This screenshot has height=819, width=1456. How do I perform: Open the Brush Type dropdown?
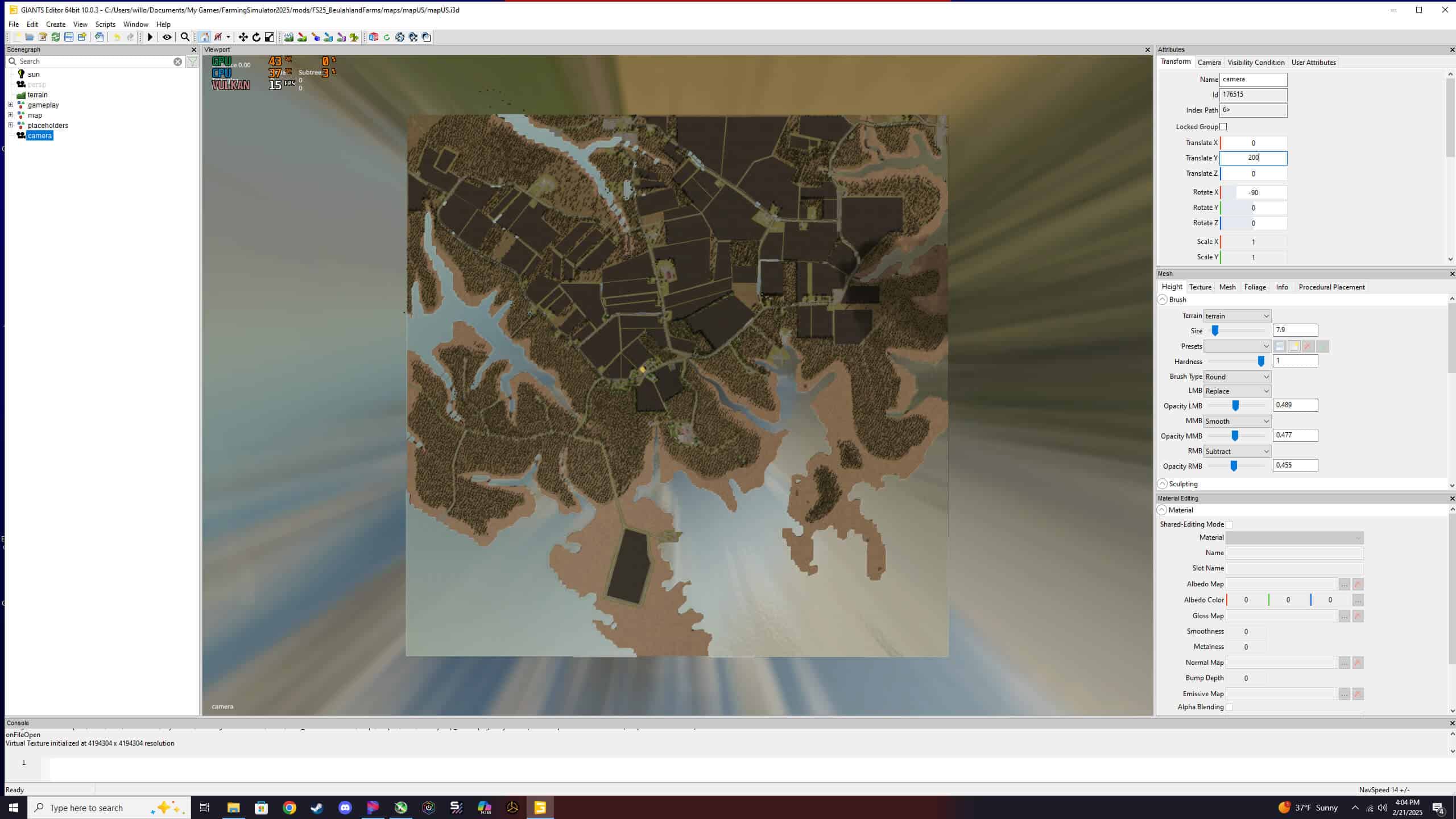point(1237,377)
